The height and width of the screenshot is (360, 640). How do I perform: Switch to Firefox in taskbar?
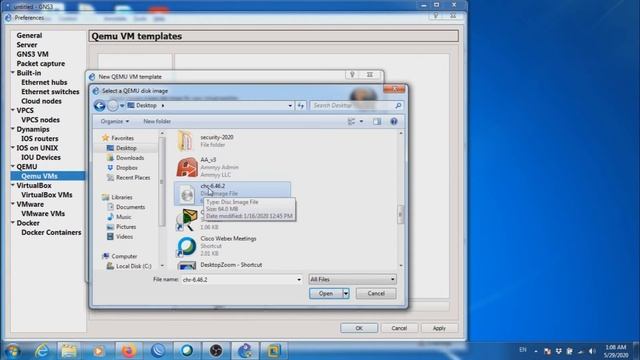(128, 350)
